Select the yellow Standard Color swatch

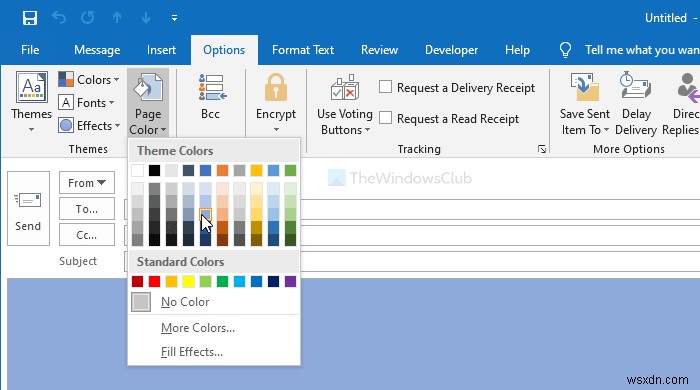[188, 281]
